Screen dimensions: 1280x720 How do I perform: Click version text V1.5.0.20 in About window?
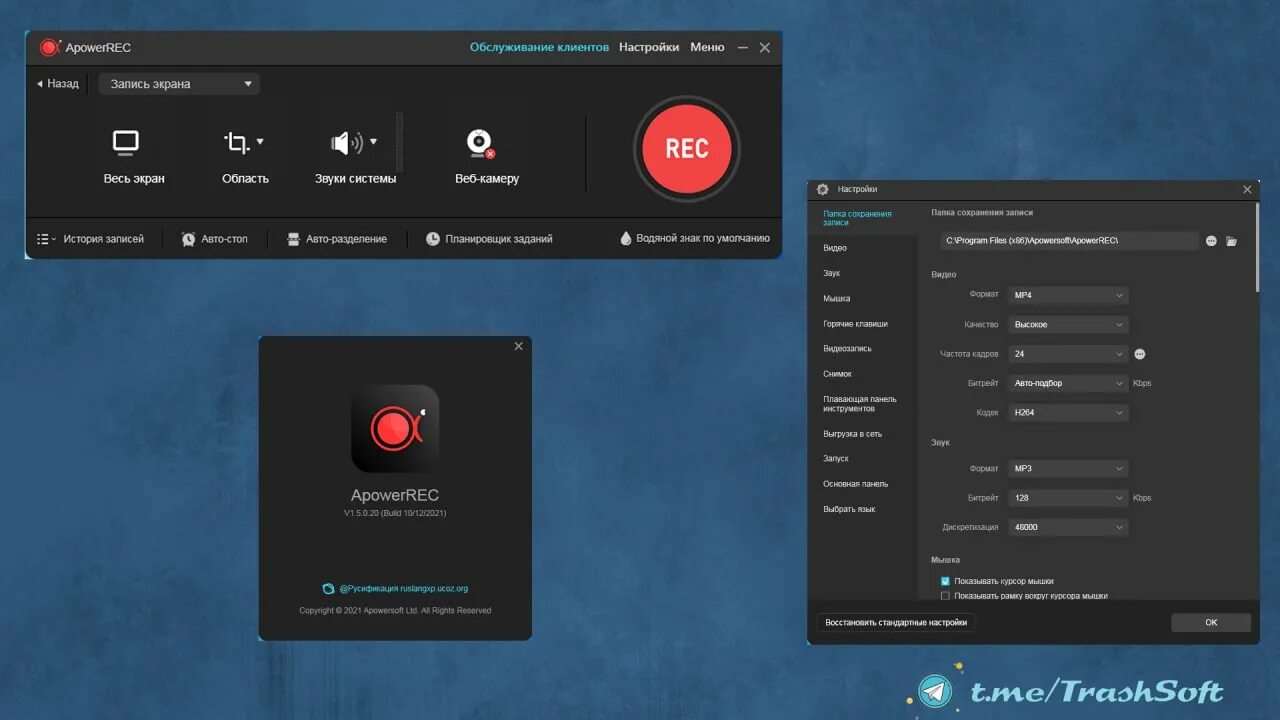[395, 513]
